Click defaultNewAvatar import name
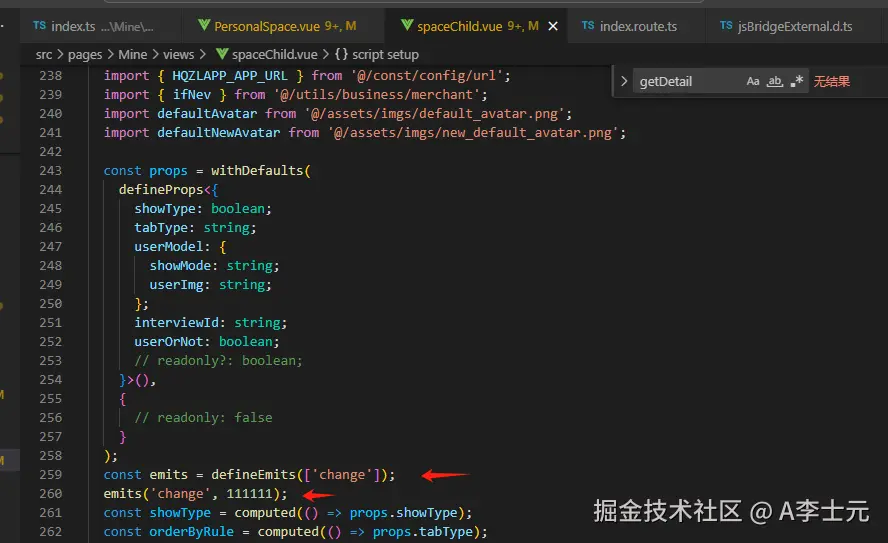 pyautogui.click(x=219, y=132)
